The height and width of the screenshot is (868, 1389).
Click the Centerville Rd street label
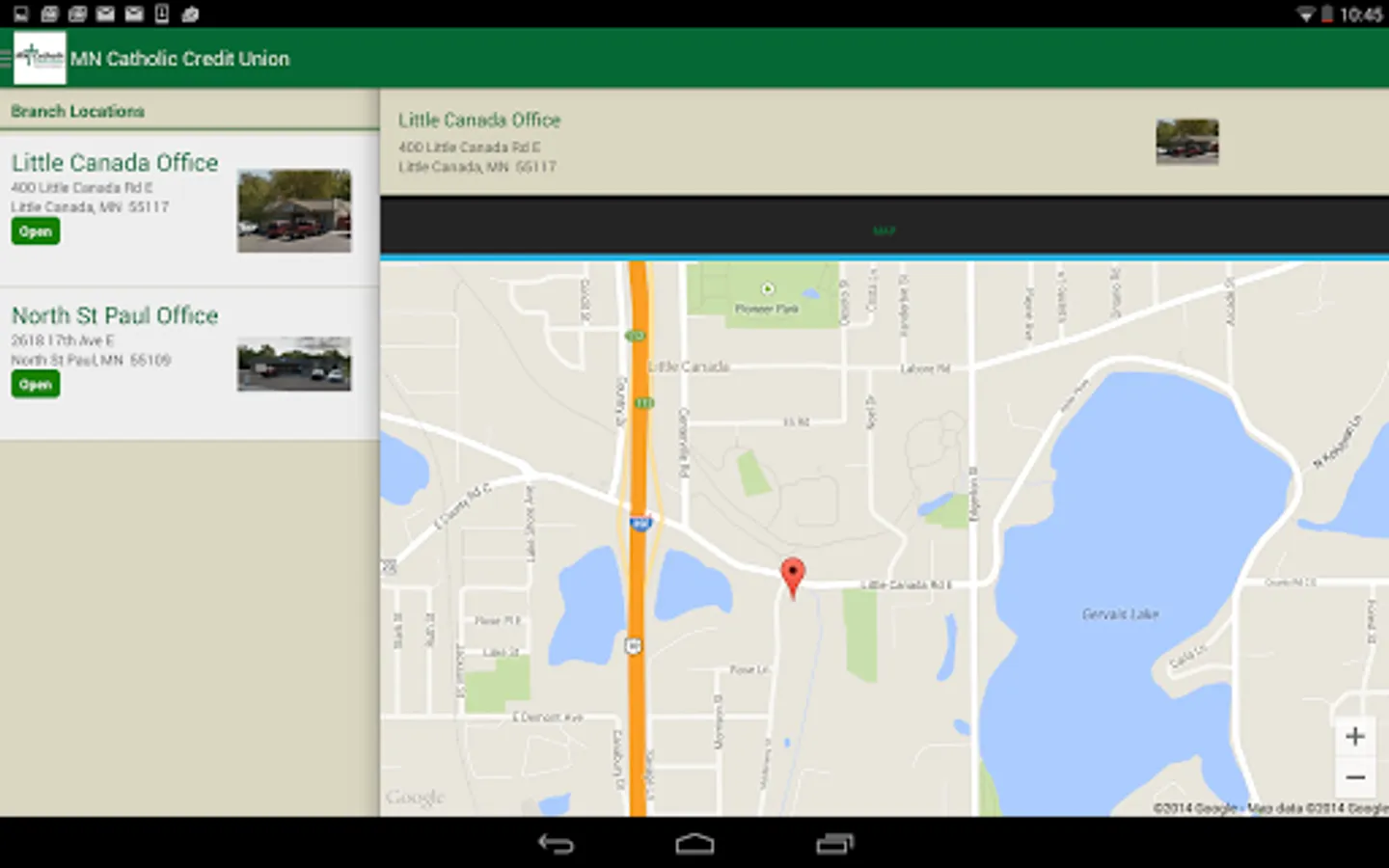point(685,443)
